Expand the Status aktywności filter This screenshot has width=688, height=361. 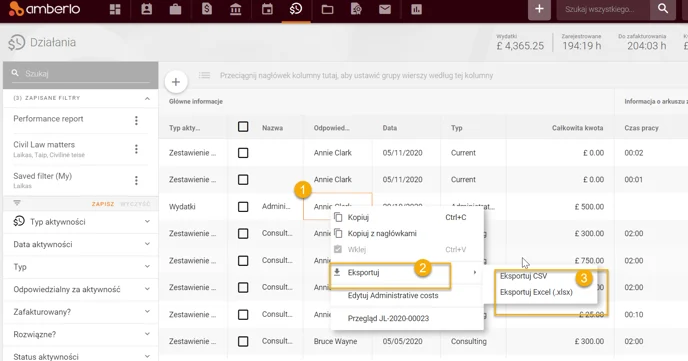[147, 356]
